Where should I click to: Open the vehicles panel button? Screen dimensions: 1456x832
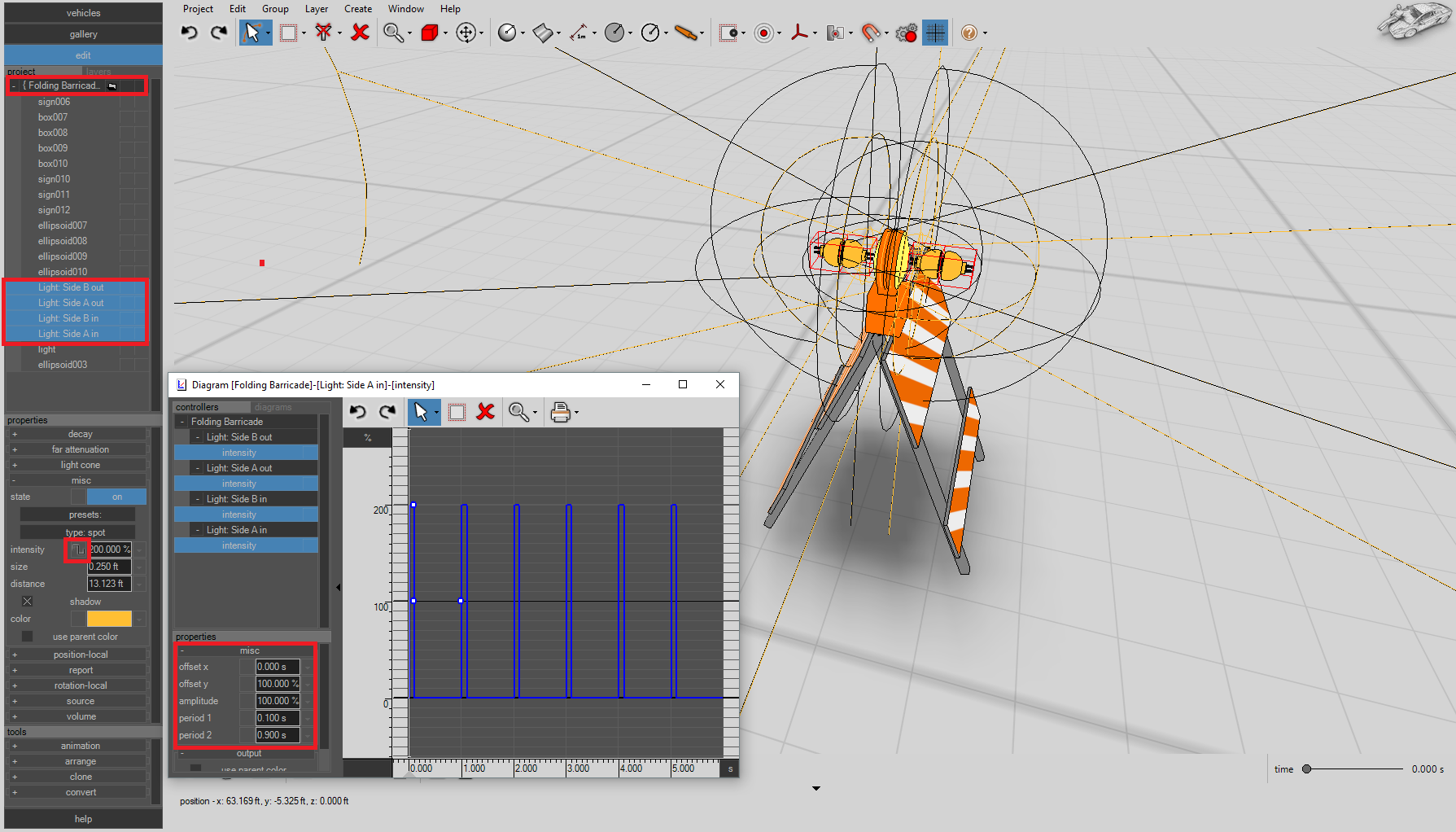tap(83, 13)
